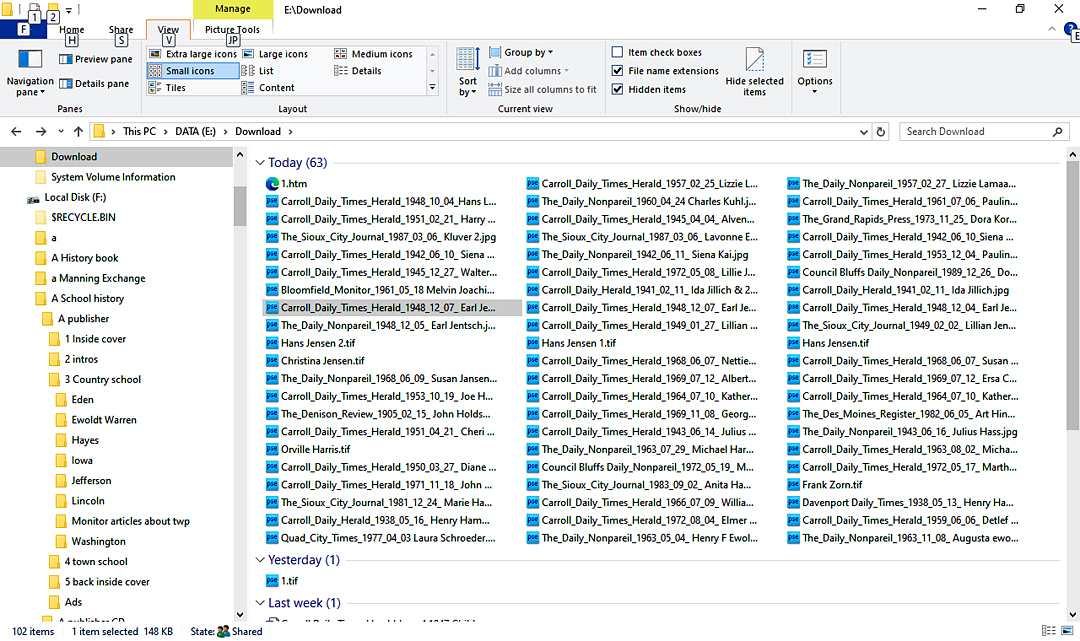
Task: Open the File menu
Action: coord(23,30)
